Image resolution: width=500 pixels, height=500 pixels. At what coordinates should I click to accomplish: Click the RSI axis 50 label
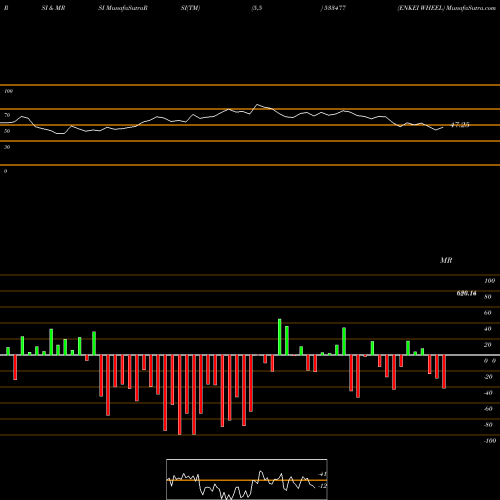7,131
